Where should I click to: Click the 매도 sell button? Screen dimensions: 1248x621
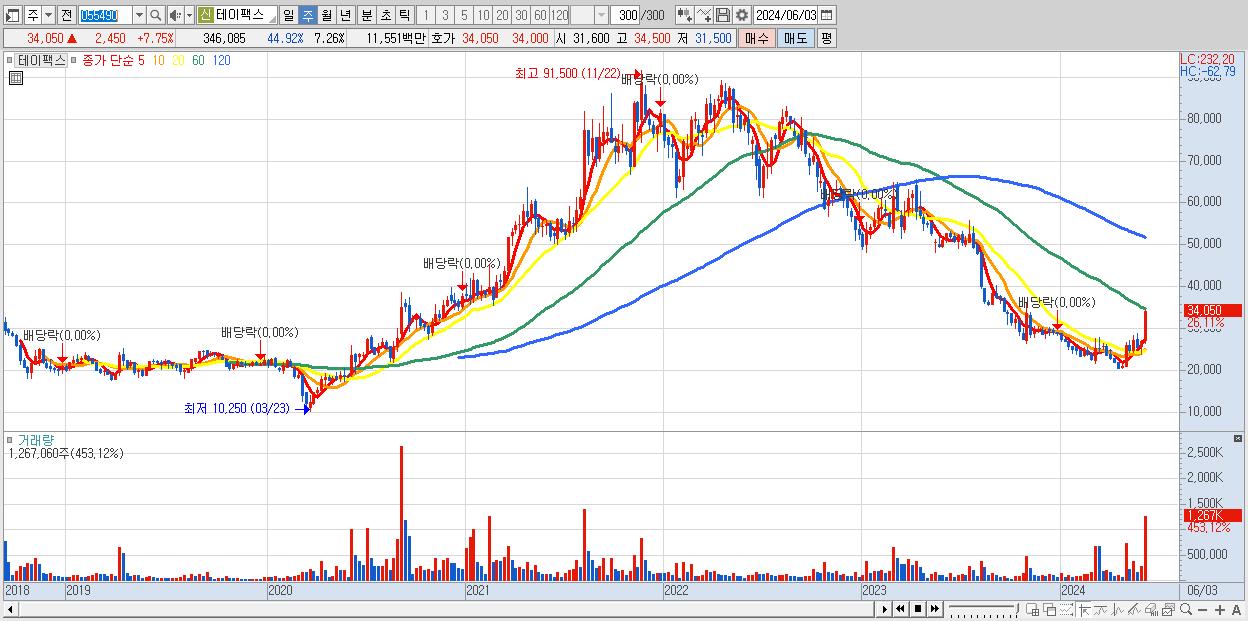pyautogui.click(x=795, y=38)
